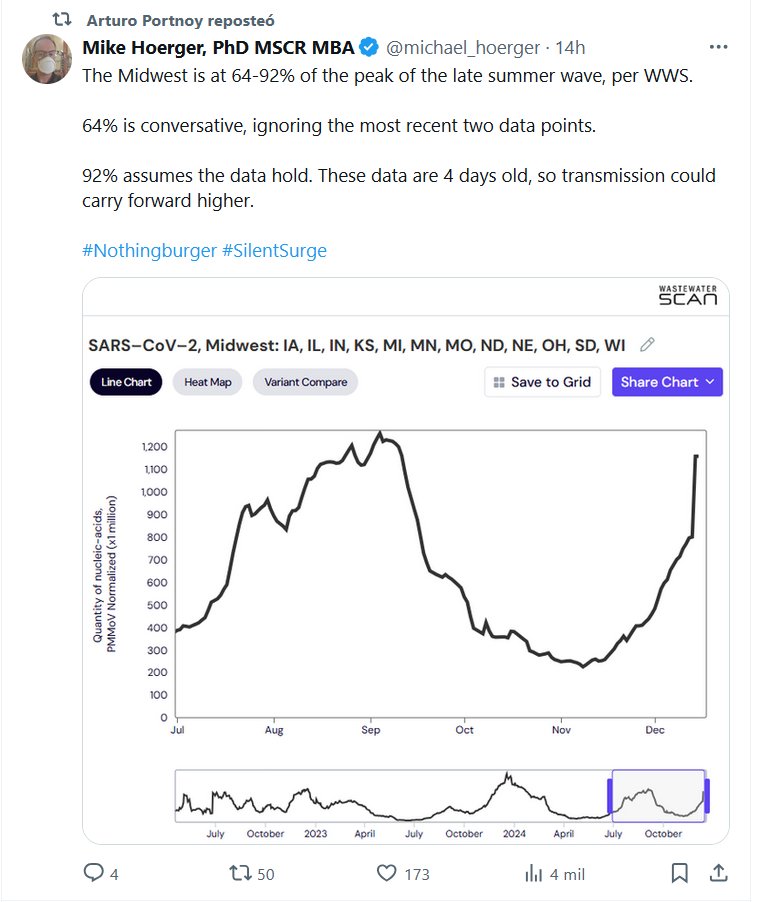Open Mike Hoerger's profile name
The height and width of the screenshot is (902, 764).
click(218, 47)
